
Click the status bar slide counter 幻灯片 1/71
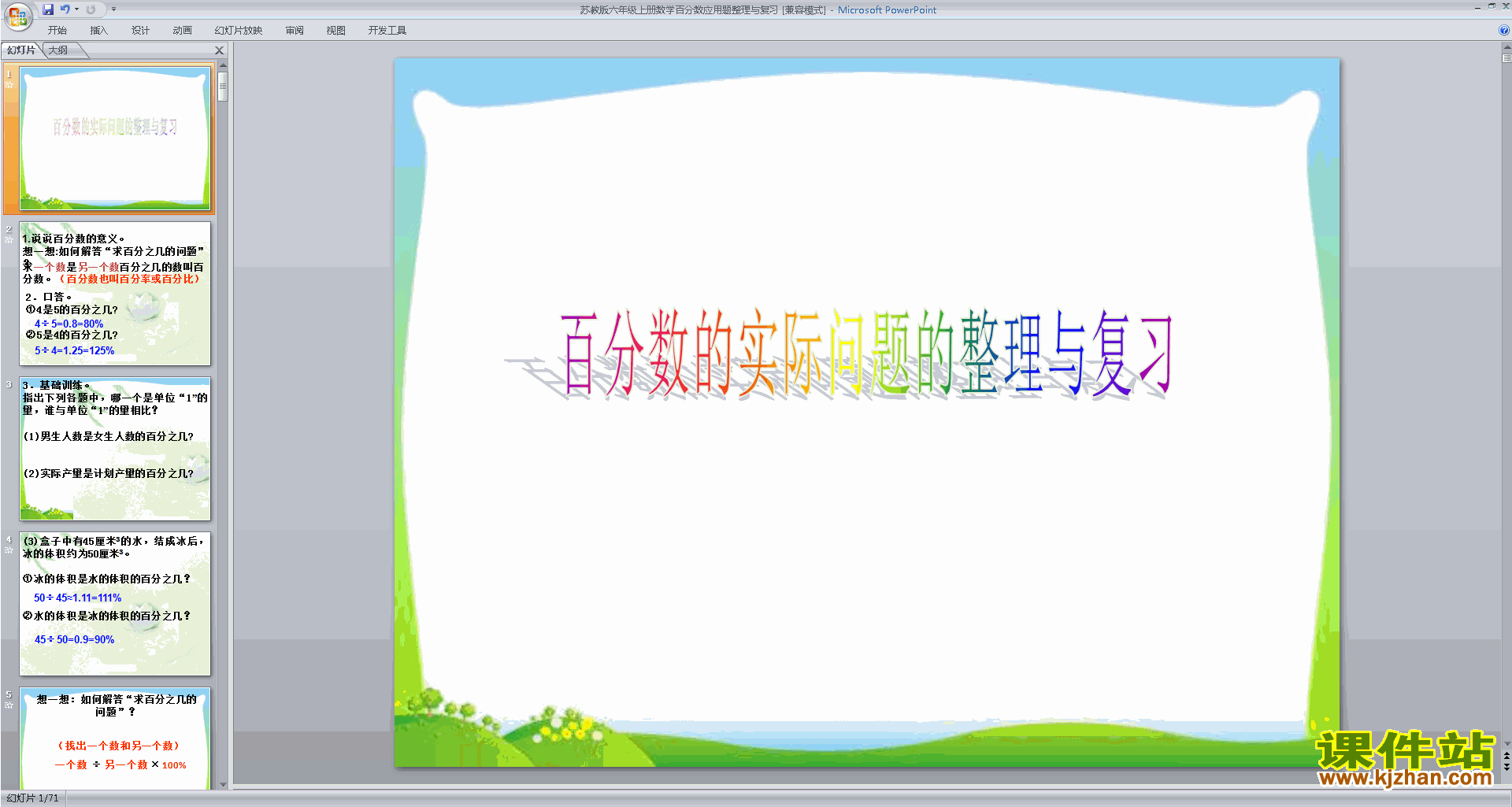(32, 798)
